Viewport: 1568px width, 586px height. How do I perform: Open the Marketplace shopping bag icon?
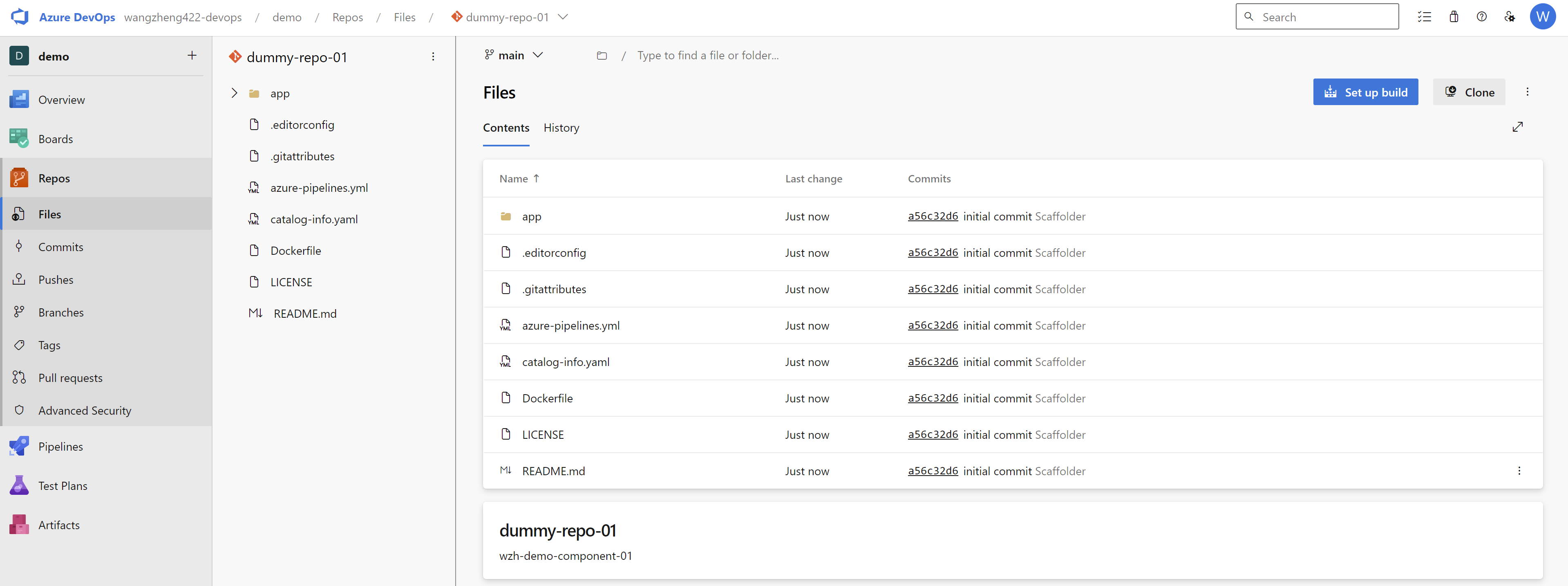[1454, 17]
